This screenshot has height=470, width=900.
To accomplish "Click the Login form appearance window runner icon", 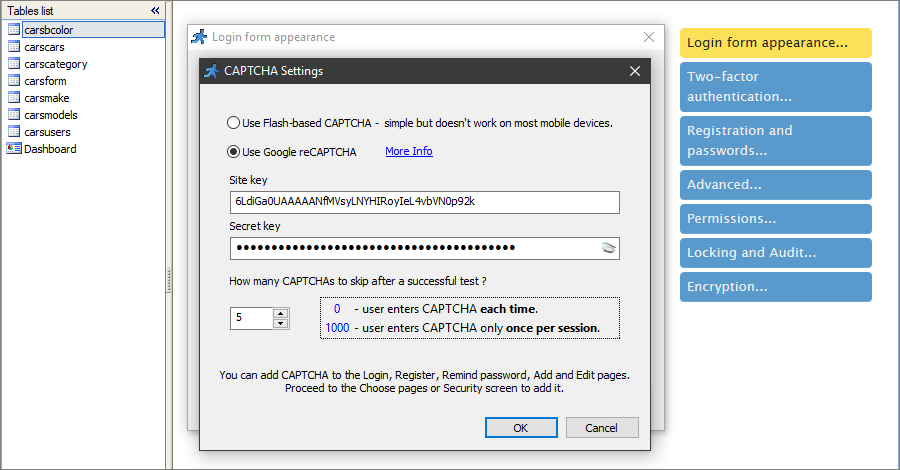I will (199, 37).
